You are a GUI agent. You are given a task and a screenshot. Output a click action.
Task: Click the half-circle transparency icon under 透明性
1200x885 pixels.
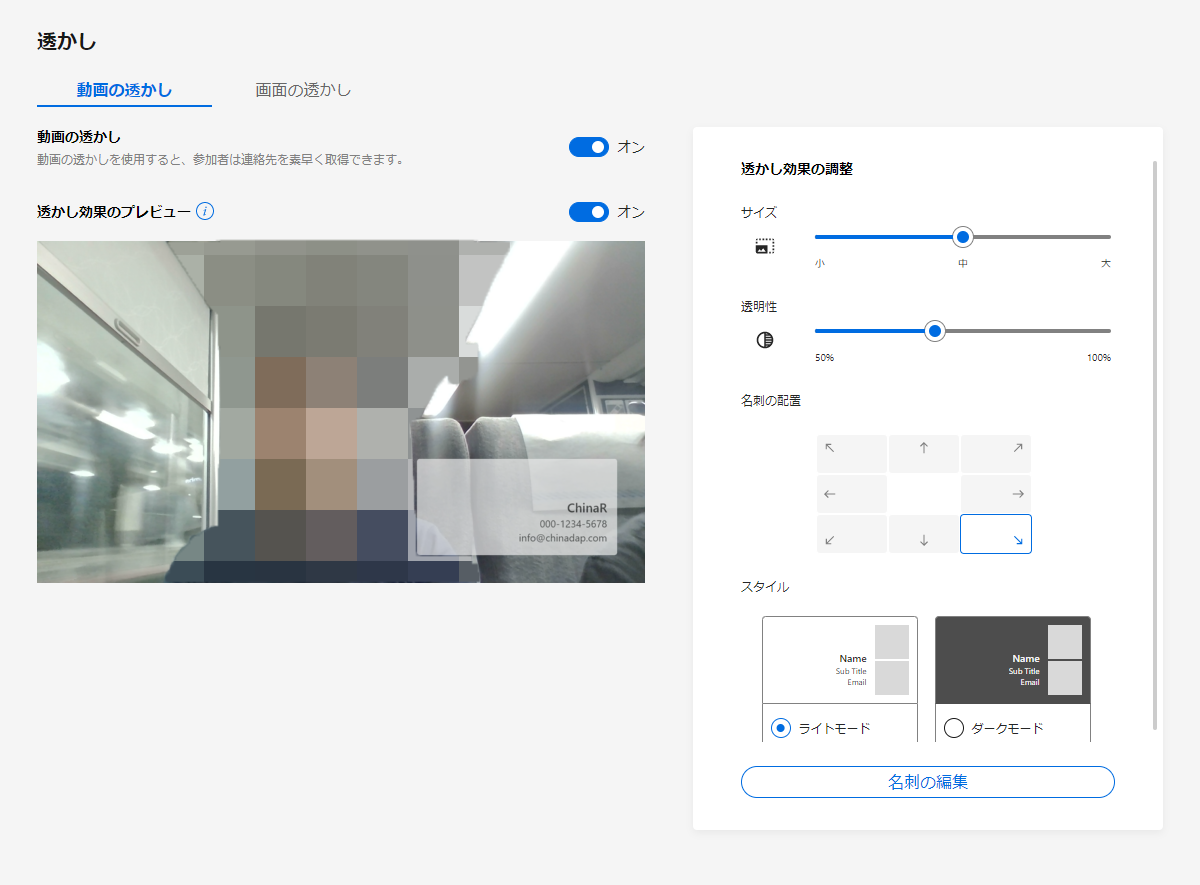[x=765, y=340]
